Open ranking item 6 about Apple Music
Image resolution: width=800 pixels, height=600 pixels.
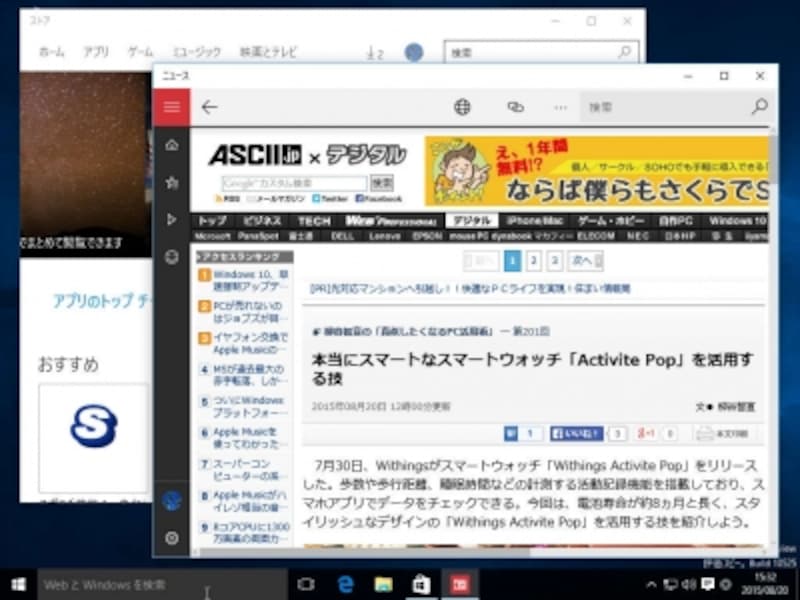[x=245, y=438]
